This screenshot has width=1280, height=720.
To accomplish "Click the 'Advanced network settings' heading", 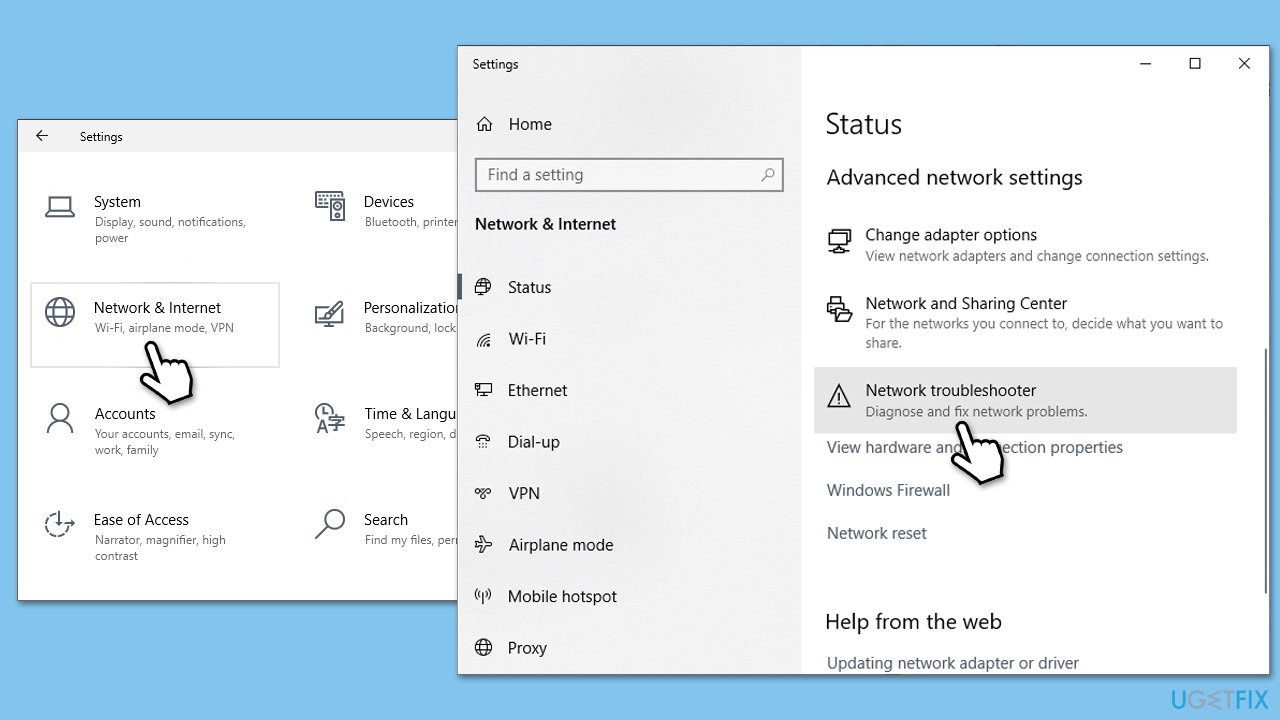I will [x=955, y=177].
